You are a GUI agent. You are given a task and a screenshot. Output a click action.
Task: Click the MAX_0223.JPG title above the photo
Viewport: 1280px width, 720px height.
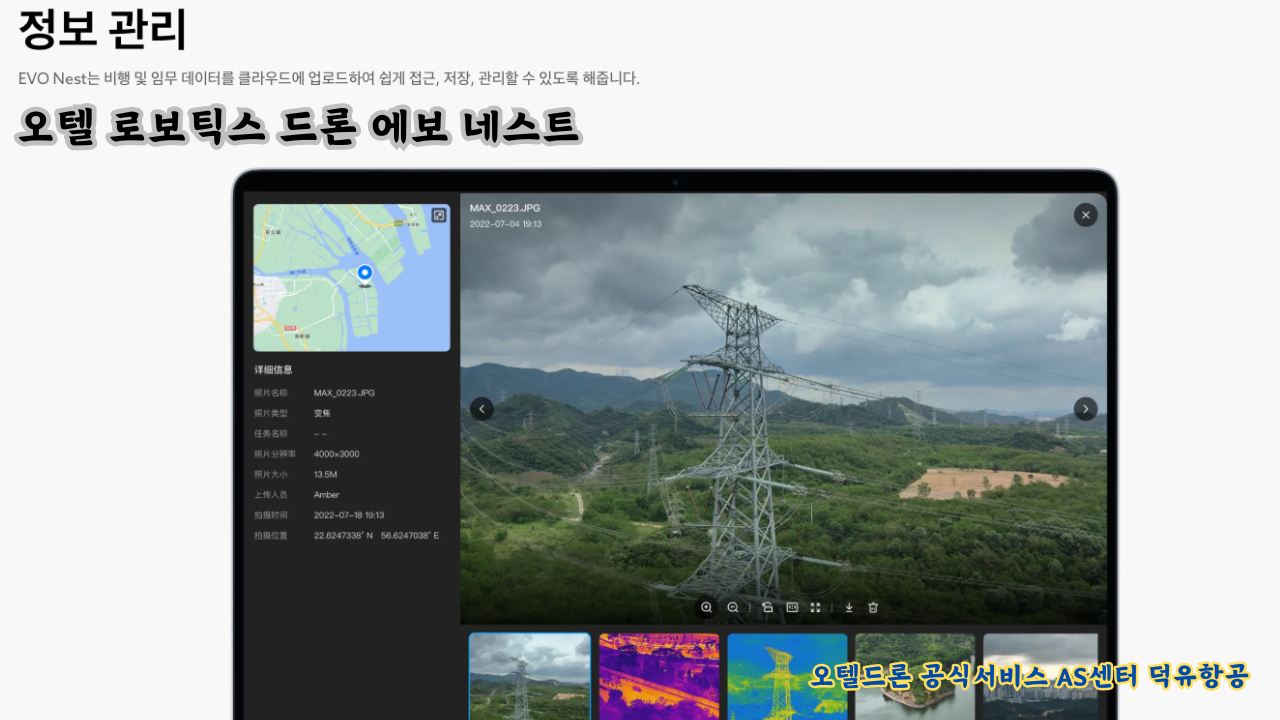click(x=505, y=208)
